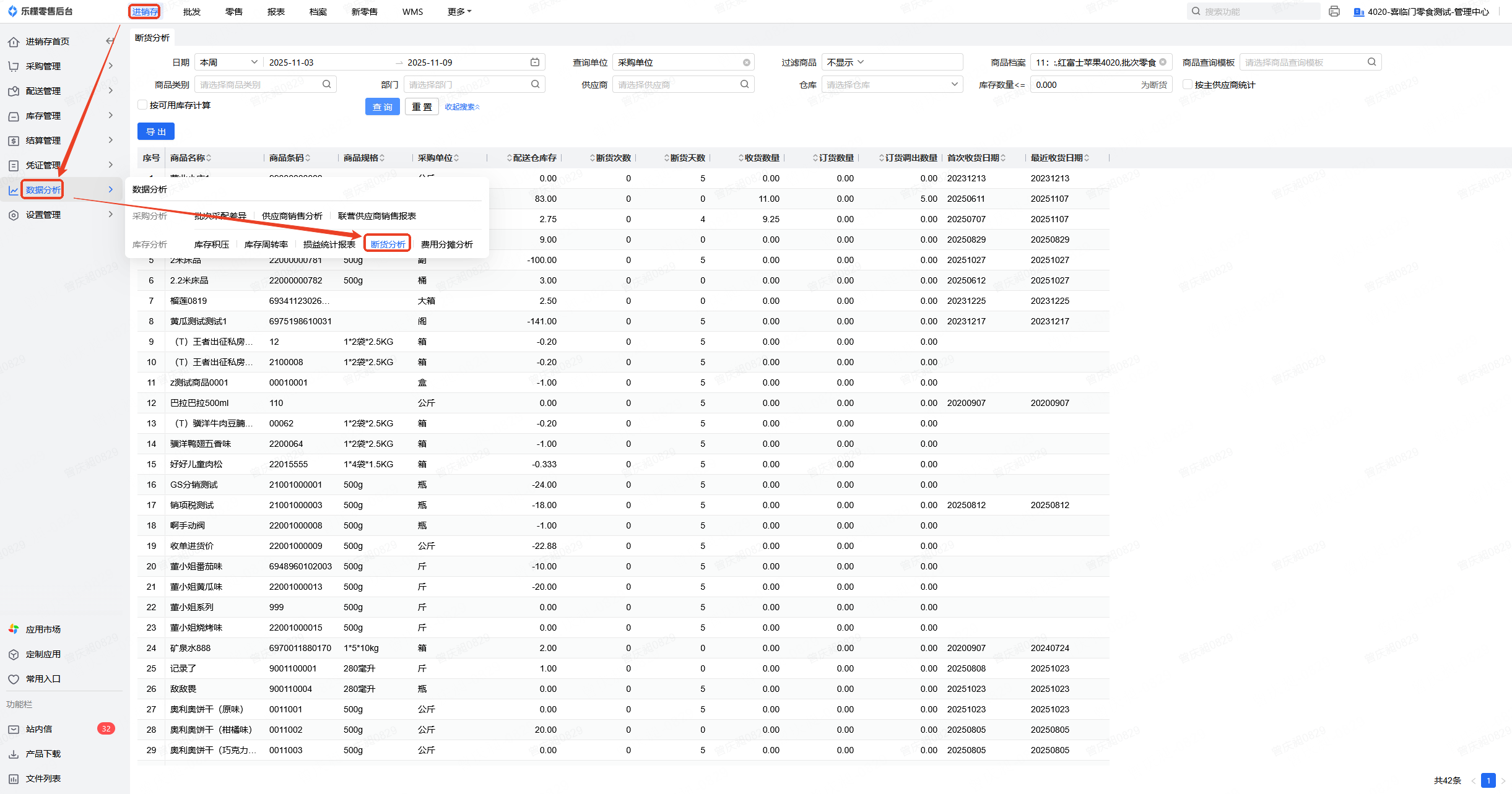Click the calendar icon in date range
Image resolution: width=1512 pixels, height=794 pixels.
coord(535,63)
